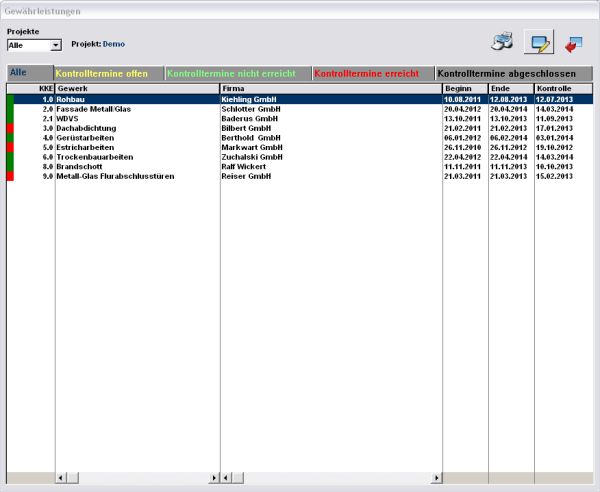Click the edit window pencil icon
The height and width of the screenshot is (492, 600).
[540, 42]
